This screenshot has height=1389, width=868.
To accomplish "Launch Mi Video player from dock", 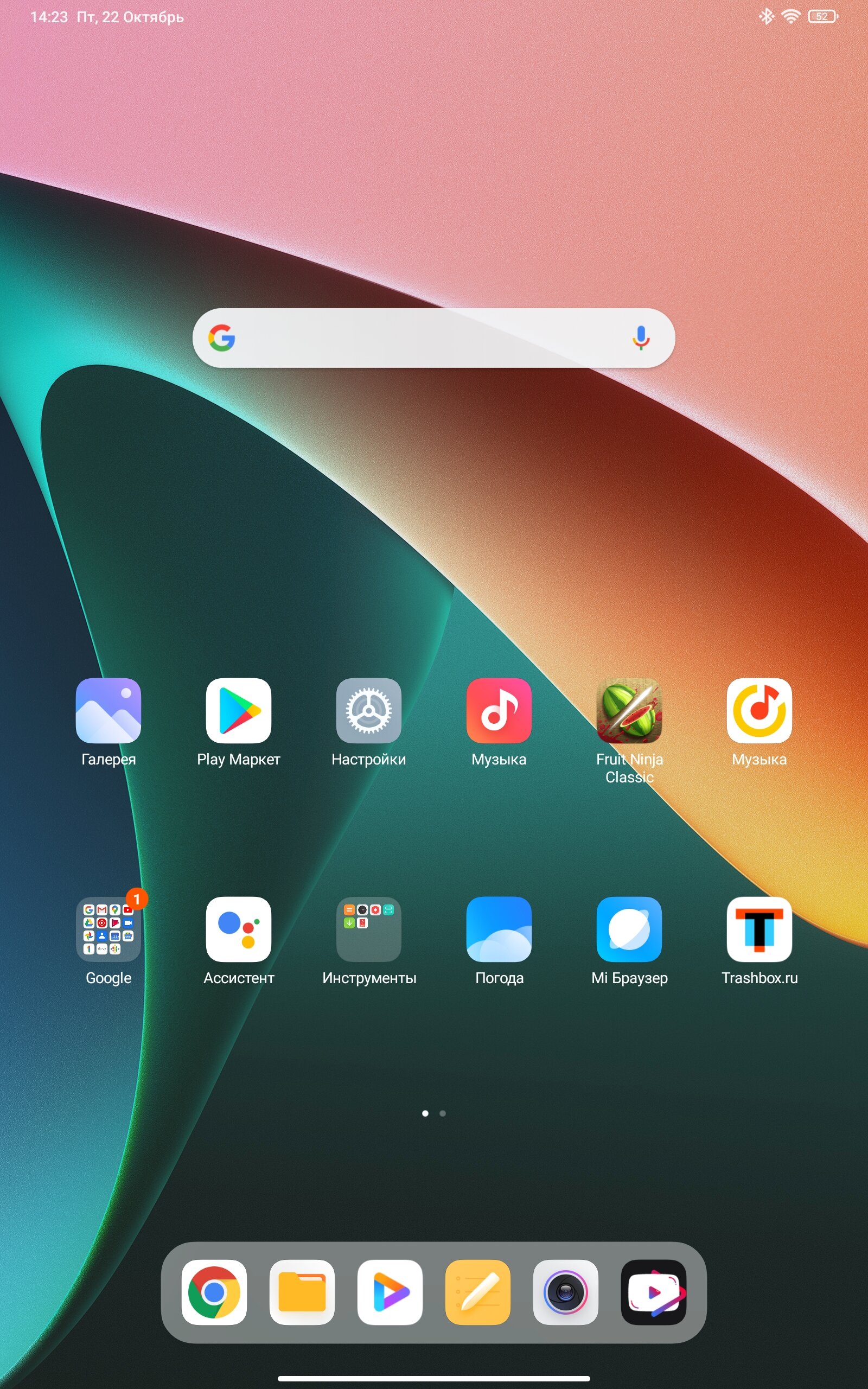I will pos(390,1292).
